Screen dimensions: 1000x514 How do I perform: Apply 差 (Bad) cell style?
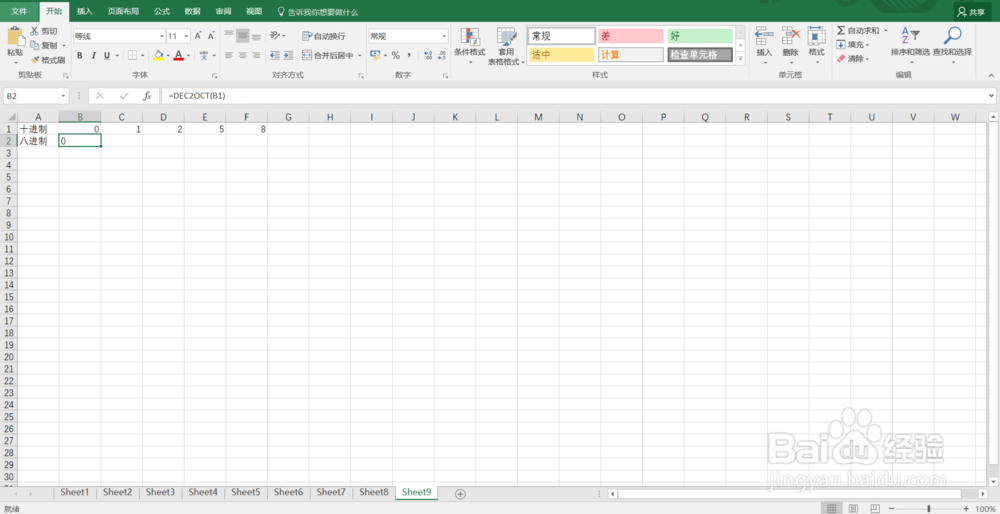[x=631, y=36]
